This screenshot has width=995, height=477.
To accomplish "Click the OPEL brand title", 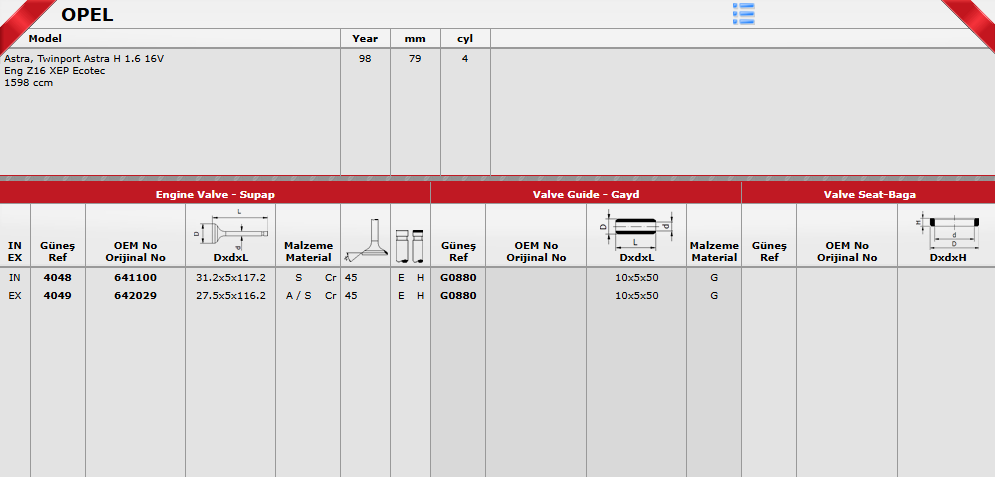I will click(87, 15).
